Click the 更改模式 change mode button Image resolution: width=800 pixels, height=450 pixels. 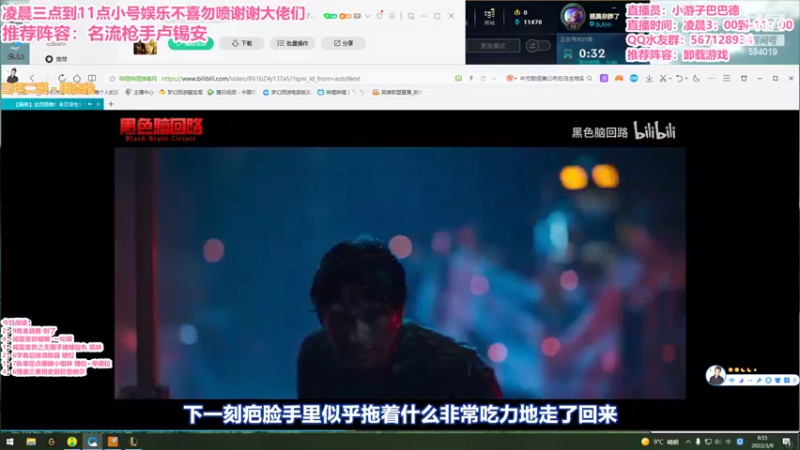click(493, 46)
